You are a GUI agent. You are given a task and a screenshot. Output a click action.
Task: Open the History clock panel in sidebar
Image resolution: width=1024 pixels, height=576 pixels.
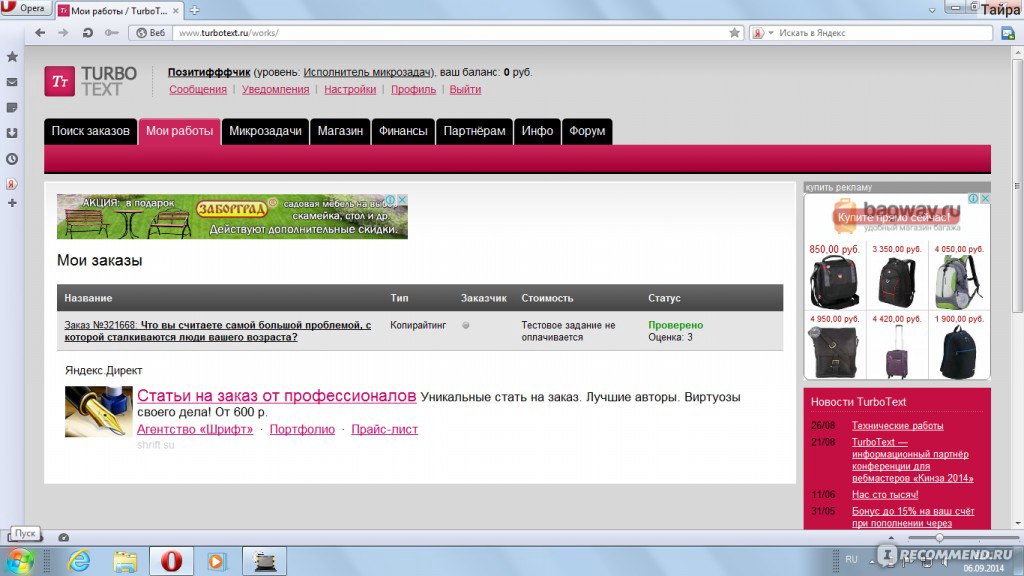coord(12,159)
